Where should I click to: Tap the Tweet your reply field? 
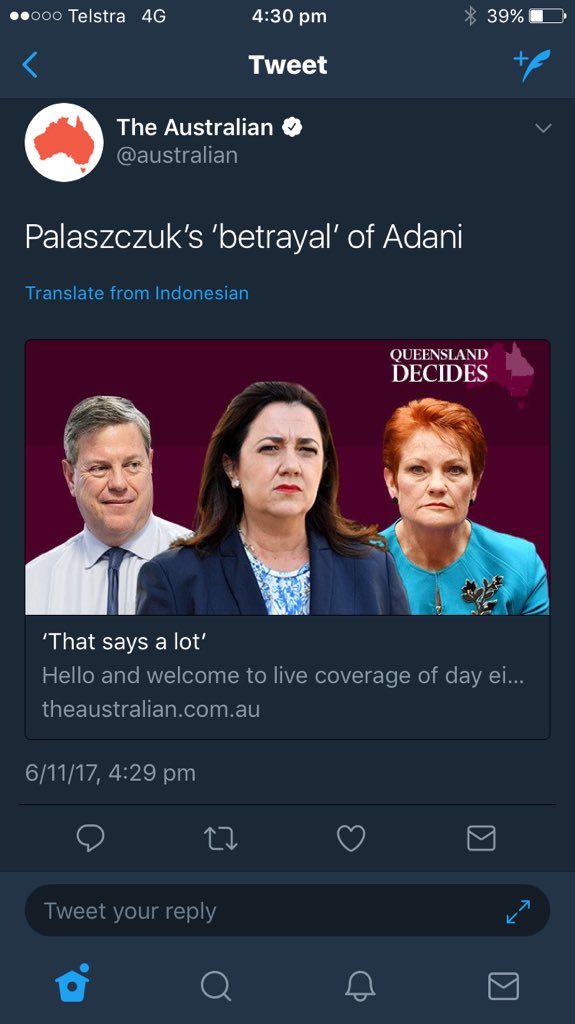pos(288,911)
